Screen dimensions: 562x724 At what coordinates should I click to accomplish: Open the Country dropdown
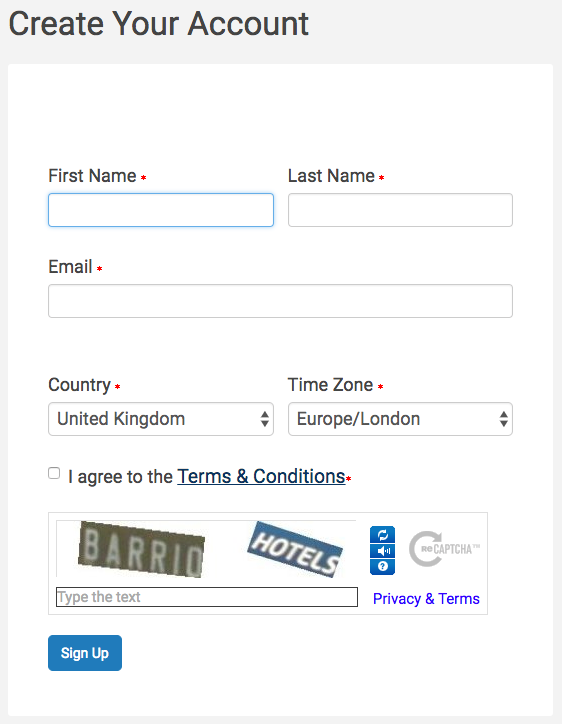pos(161,419)
